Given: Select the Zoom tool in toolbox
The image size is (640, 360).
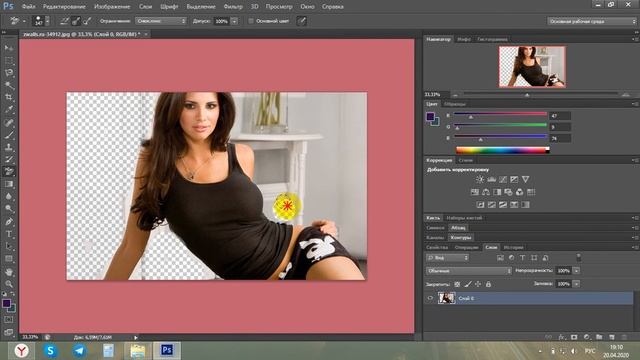Looking at the screenshot, I should point(9,284).
